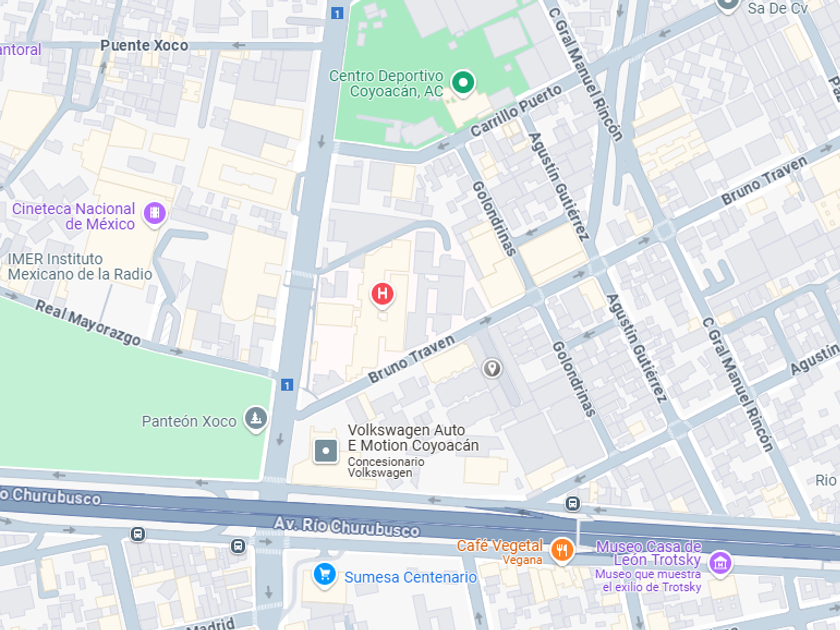
Task: Click the Av. Río Churubusco road label
Action: 347,526
